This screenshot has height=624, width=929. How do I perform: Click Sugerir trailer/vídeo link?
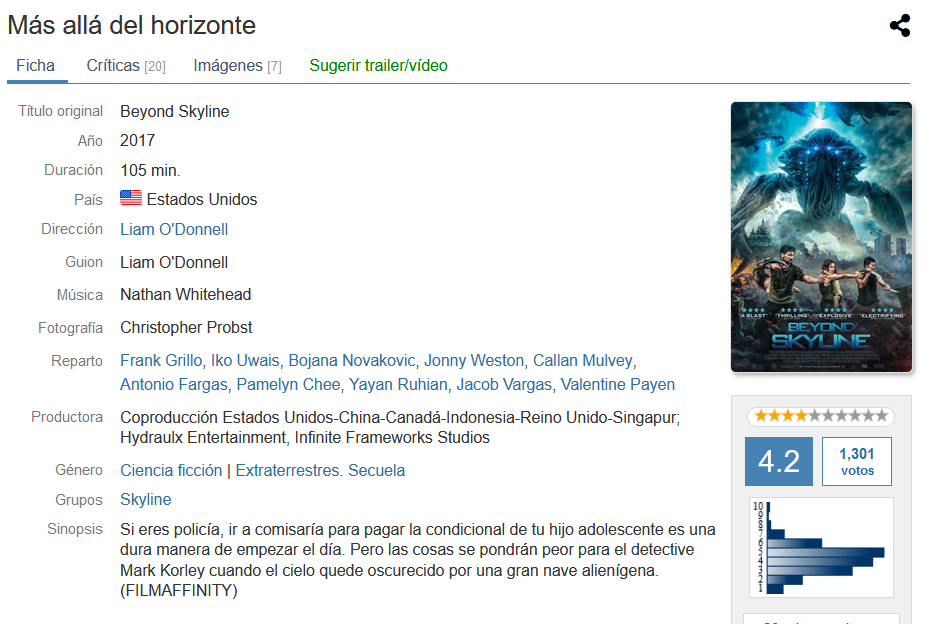378,65
